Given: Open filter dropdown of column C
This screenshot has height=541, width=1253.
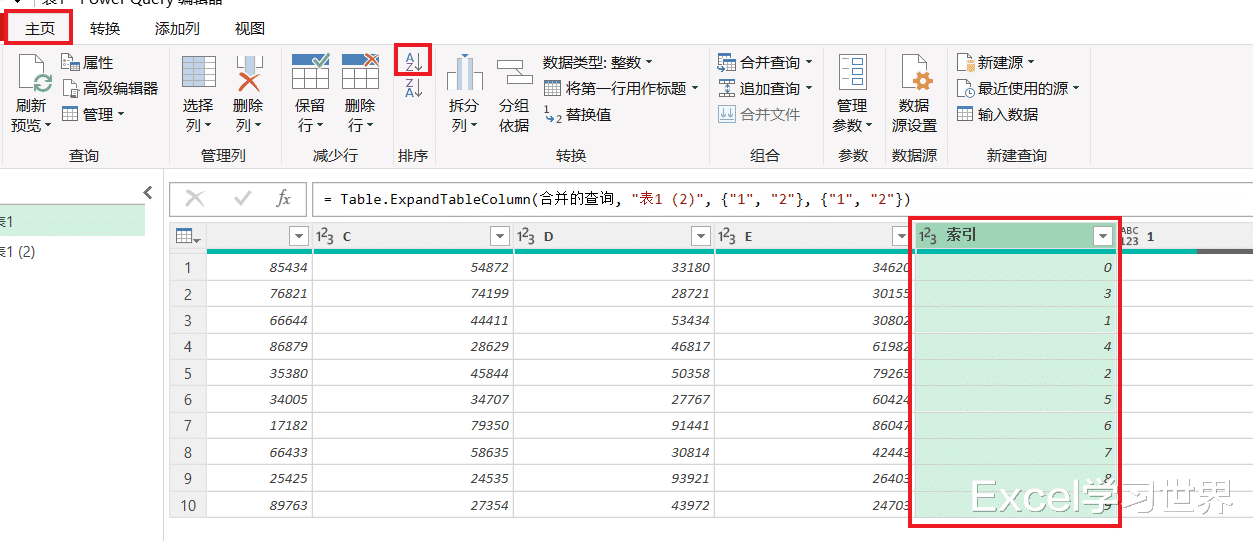Looking at the screenshot, I should tap(501, 236).
